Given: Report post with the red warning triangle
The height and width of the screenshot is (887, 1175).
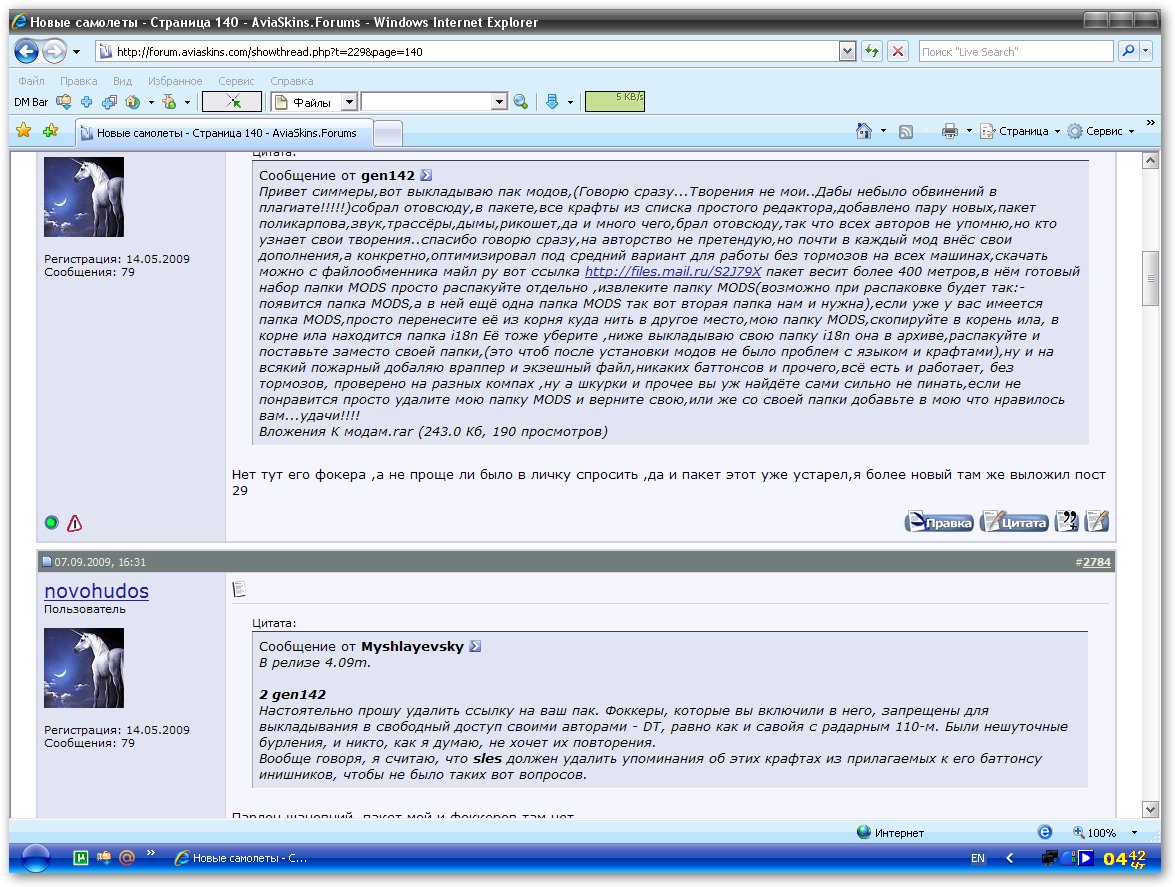Looking at the screenshot, I should 74,523.
